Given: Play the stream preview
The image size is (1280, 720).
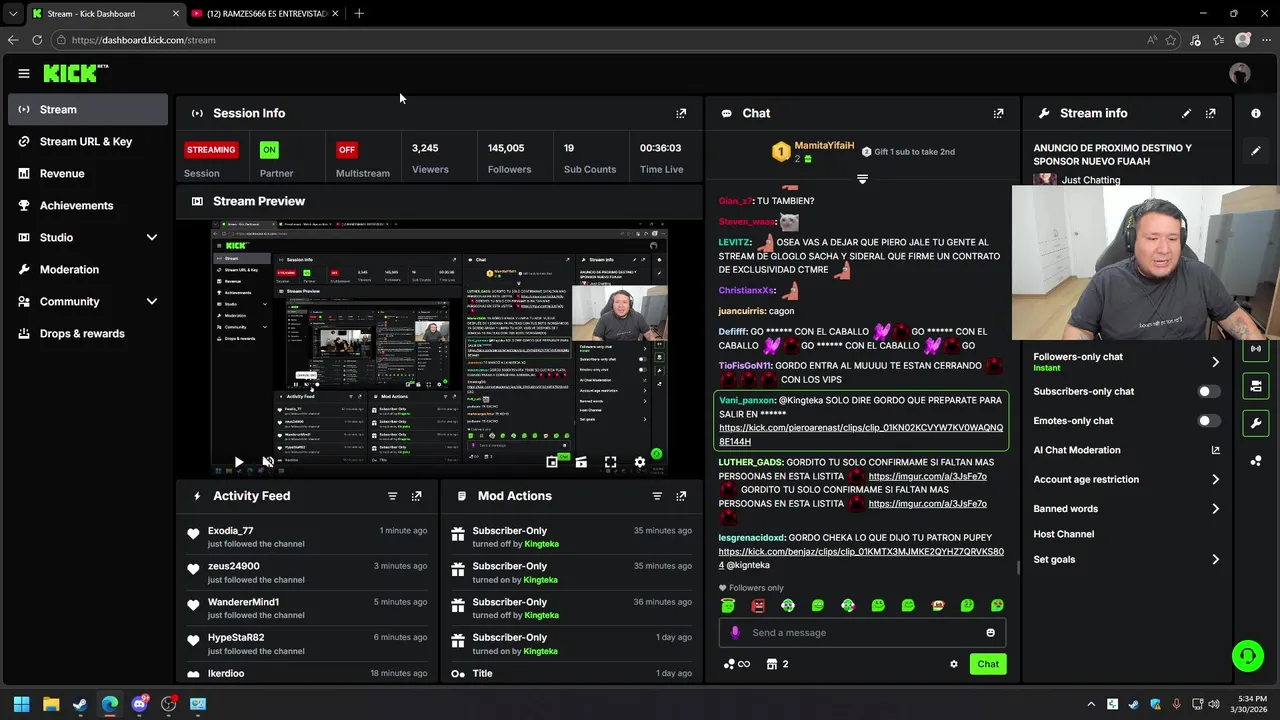Looking at the screenshot, I should (238, 462).
